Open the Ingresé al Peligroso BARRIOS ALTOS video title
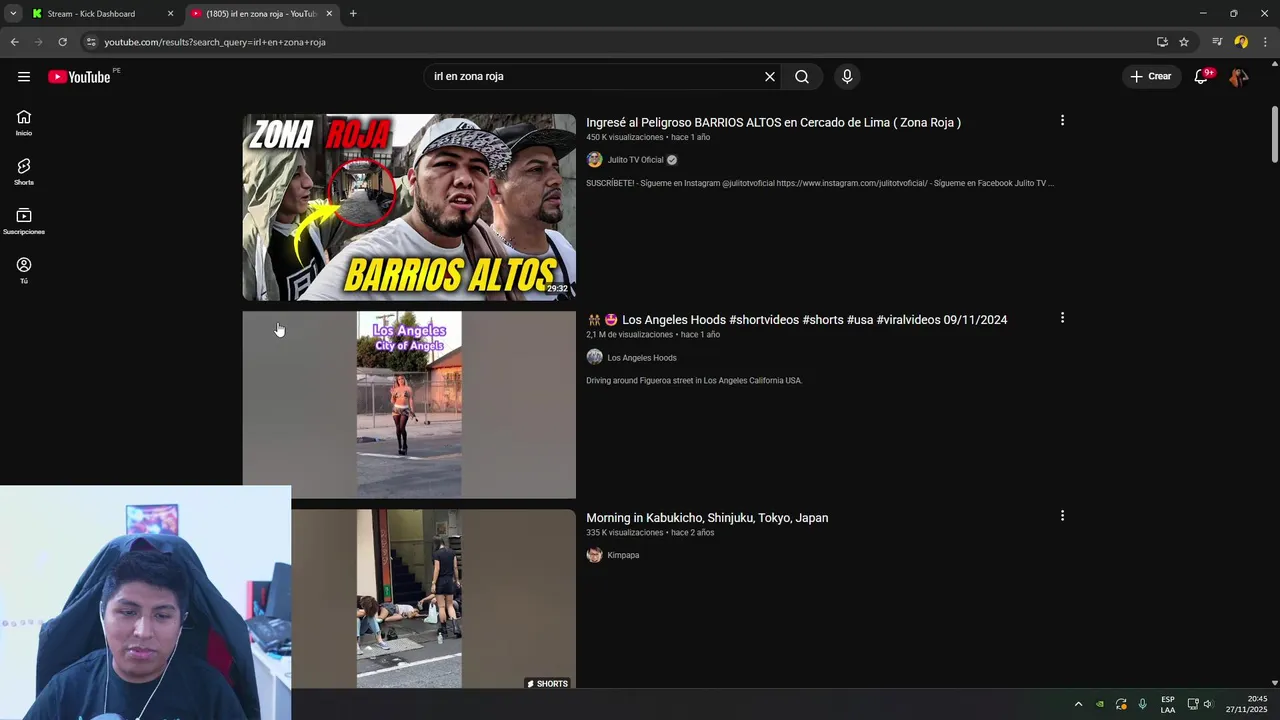1280x720 pixels. 773,122
